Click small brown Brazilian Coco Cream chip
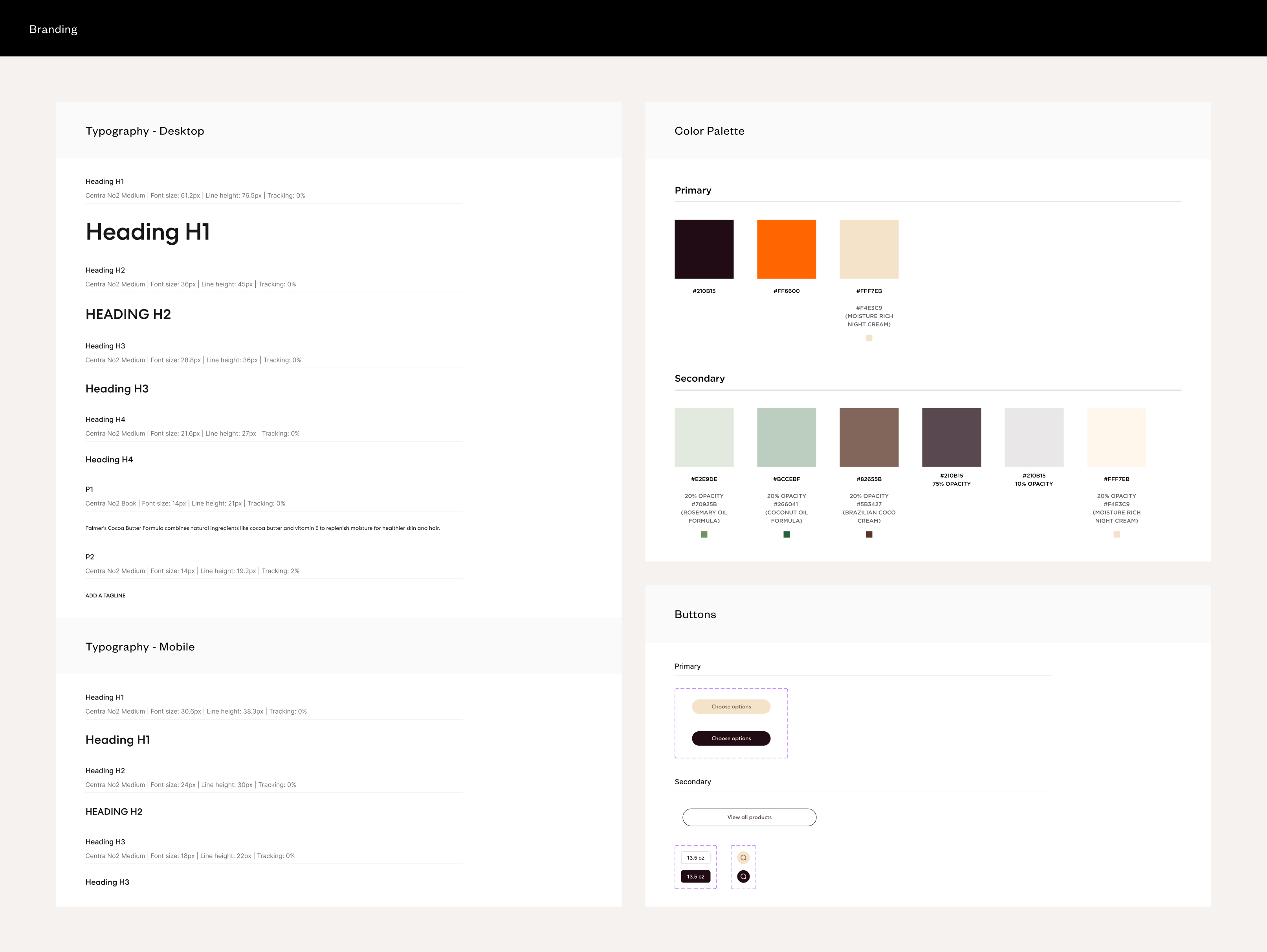The height and width of the screenshot is (952, 1267). [x=869, y=534]
